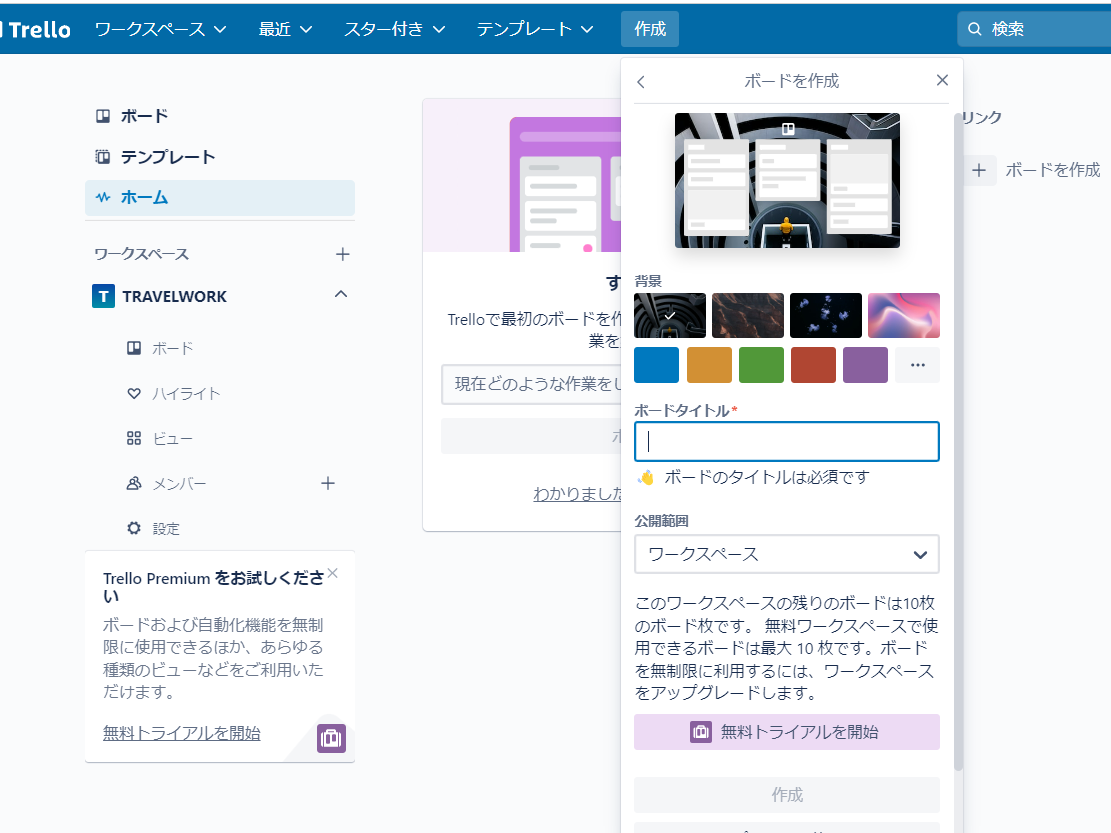Go back in the ボードを作成 popup

641,82
